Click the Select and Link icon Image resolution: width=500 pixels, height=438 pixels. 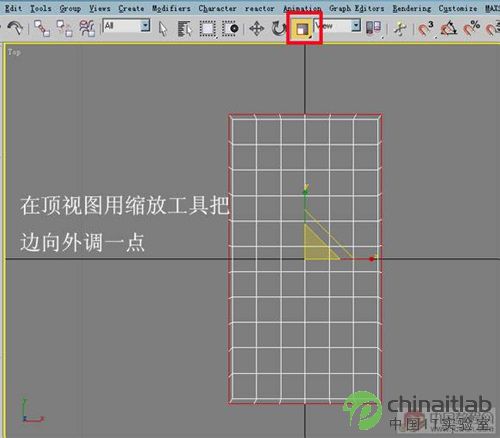click(x=42, y=28)
